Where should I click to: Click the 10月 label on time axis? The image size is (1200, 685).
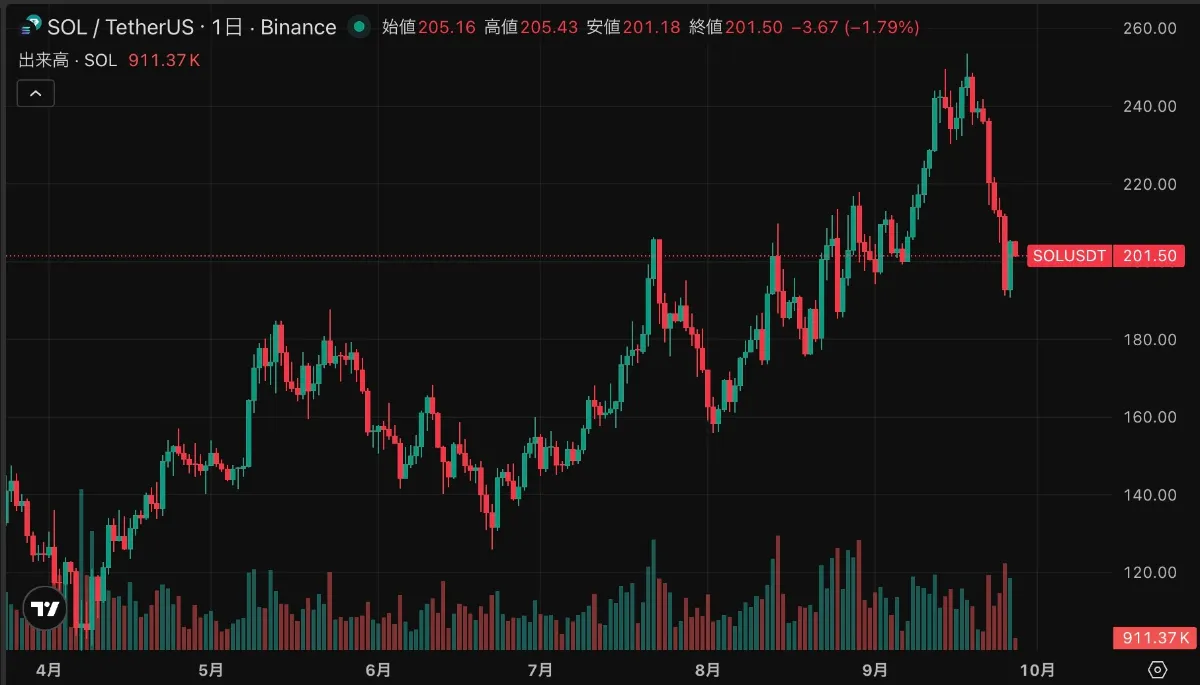coord(1038,669)
